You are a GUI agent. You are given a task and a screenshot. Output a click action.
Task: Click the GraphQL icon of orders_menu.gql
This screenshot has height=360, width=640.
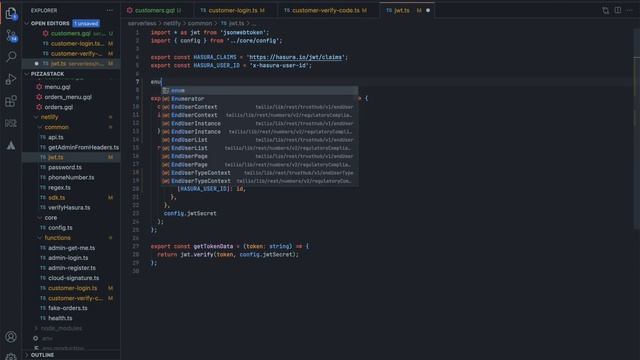(x=39, y=97)
